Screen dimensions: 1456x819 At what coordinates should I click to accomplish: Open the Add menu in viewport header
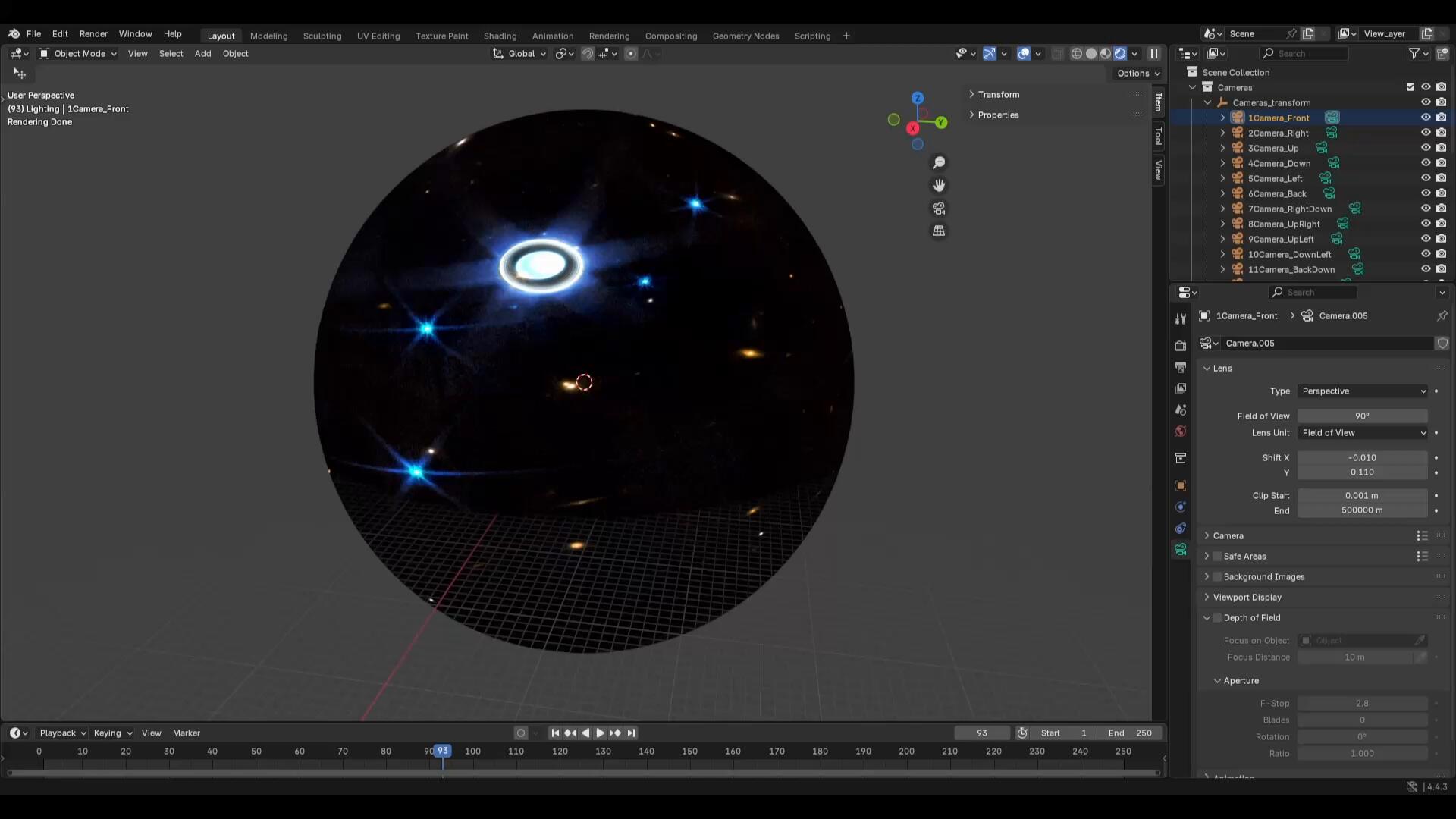(x=202, y=53)
